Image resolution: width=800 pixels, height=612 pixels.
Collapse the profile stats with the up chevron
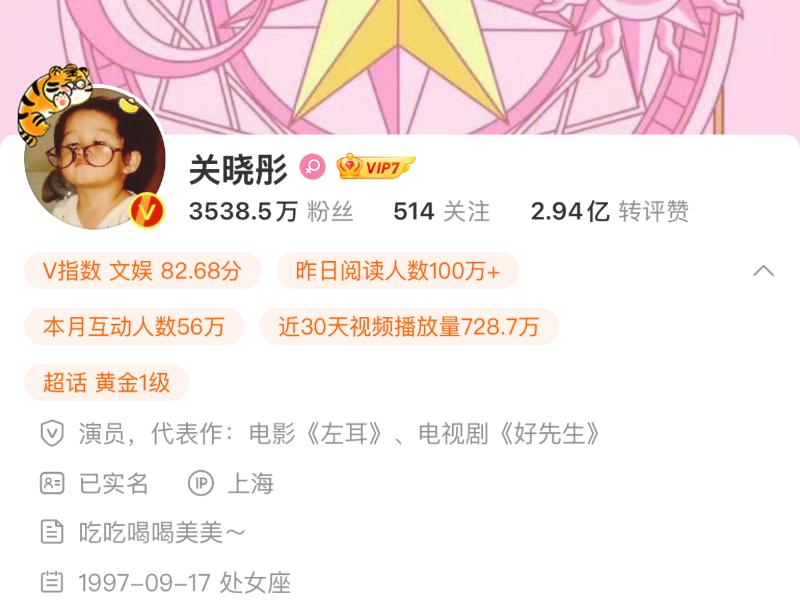click(763, 270)
